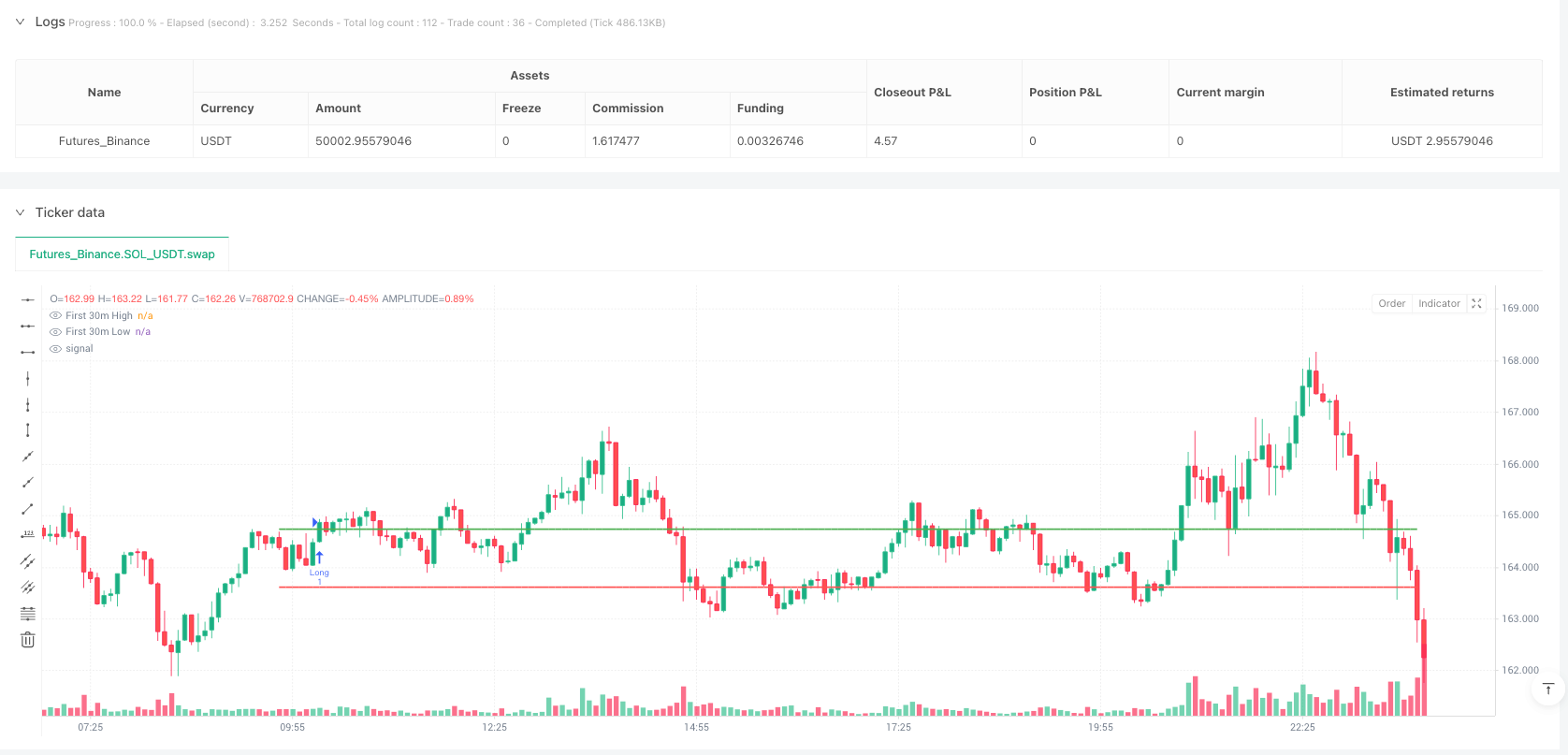Select the parallel channel drawing tool

pyautogui.click(x=28, y=561)
